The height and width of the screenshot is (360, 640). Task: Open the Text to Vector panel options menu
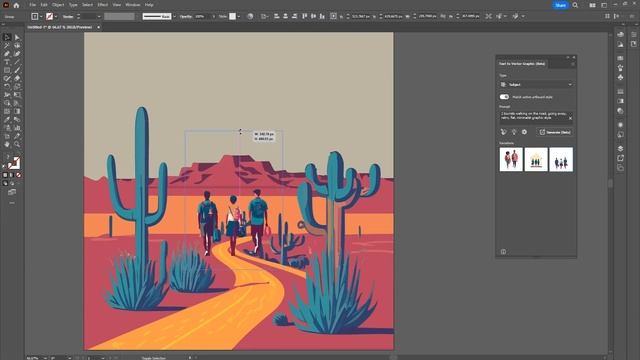coord(573,64)
